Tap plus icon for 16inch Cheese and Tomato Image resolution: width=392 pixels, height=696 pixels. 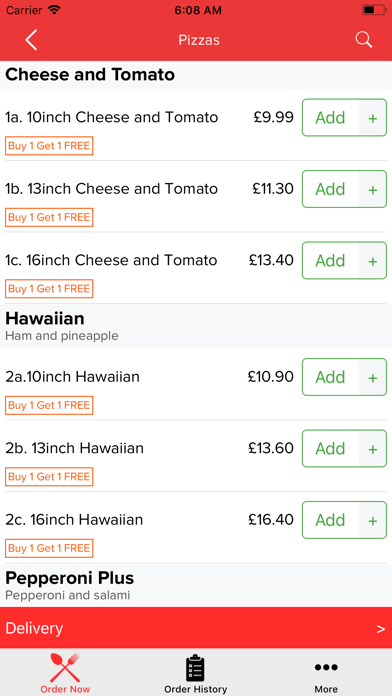tap(372, 261)
